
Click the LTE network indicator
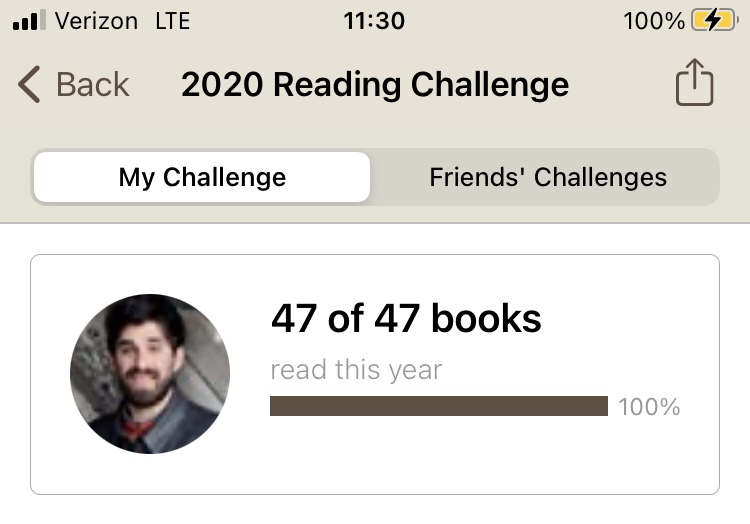[x=172, y=20]
